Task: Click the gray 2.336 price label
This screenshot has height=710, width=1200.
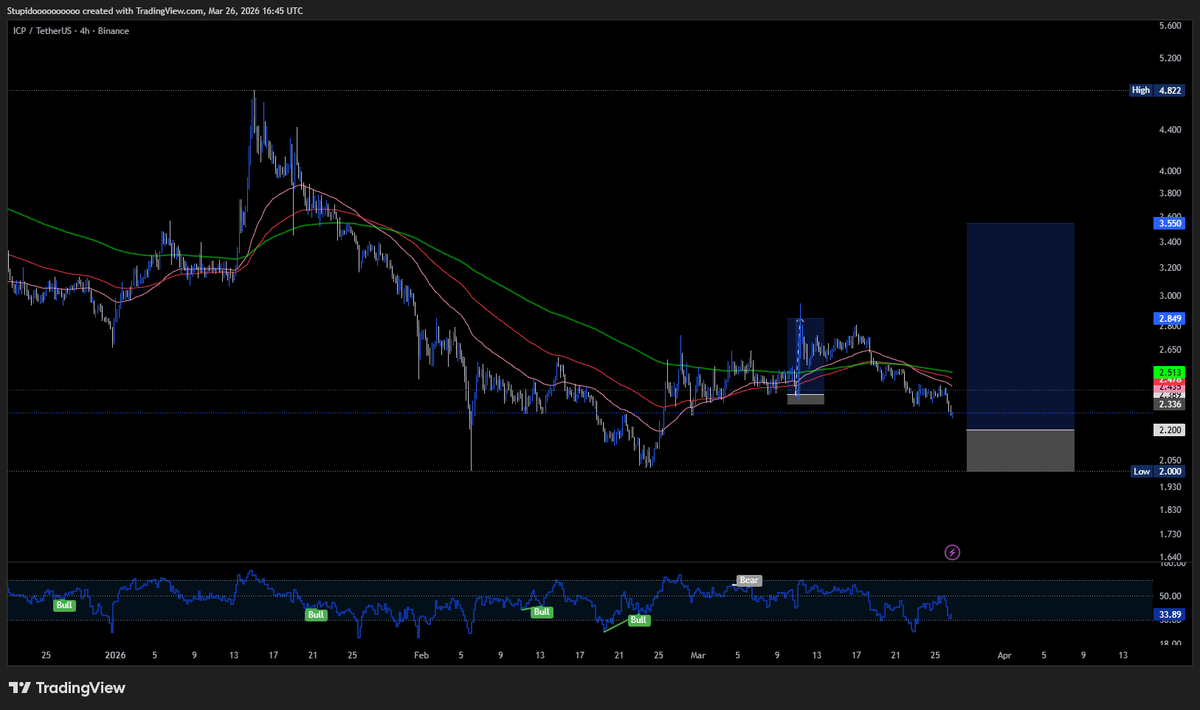Action: (1168, 404)
